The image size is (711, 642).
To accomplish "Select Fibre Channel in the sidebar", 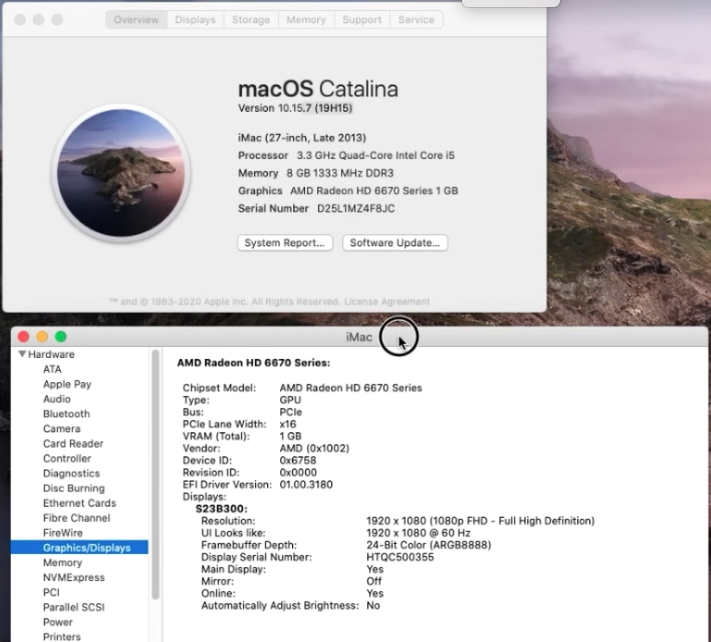I will point(77,518).
